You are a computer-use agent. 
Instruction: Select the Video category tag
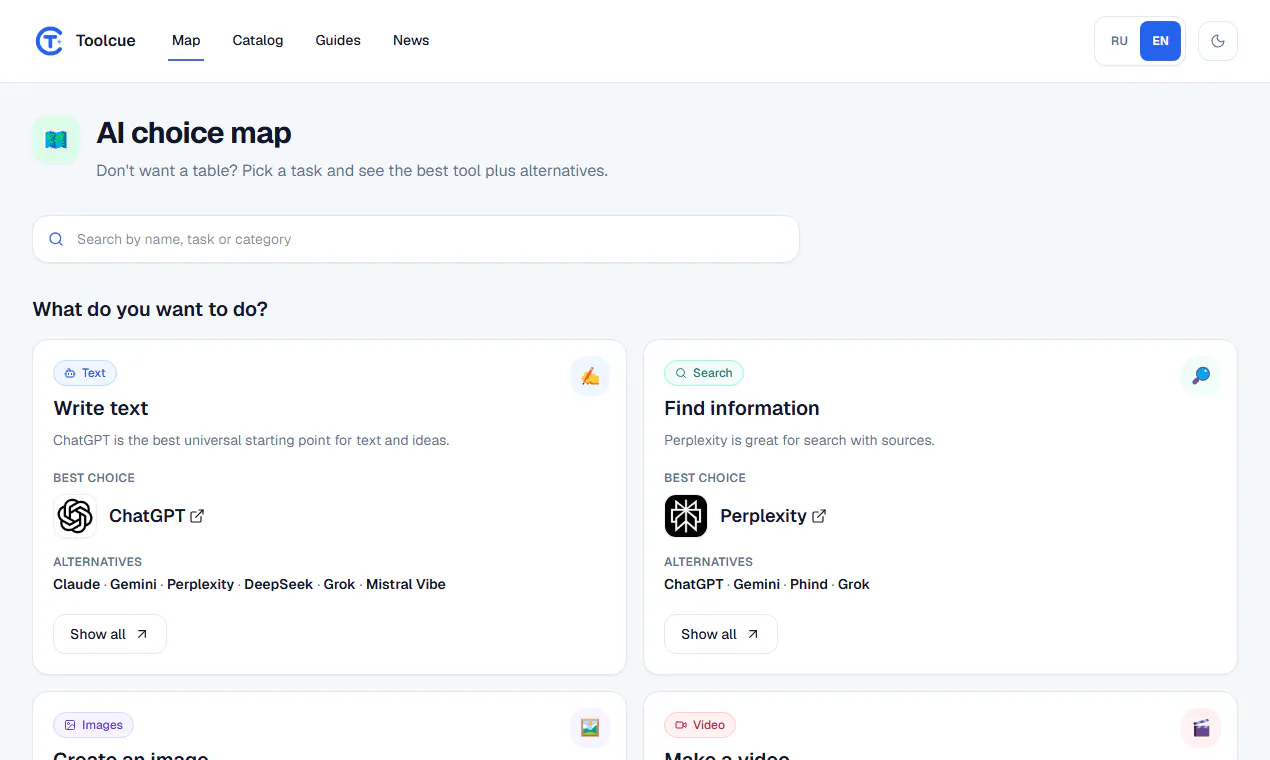coord(700,725)
